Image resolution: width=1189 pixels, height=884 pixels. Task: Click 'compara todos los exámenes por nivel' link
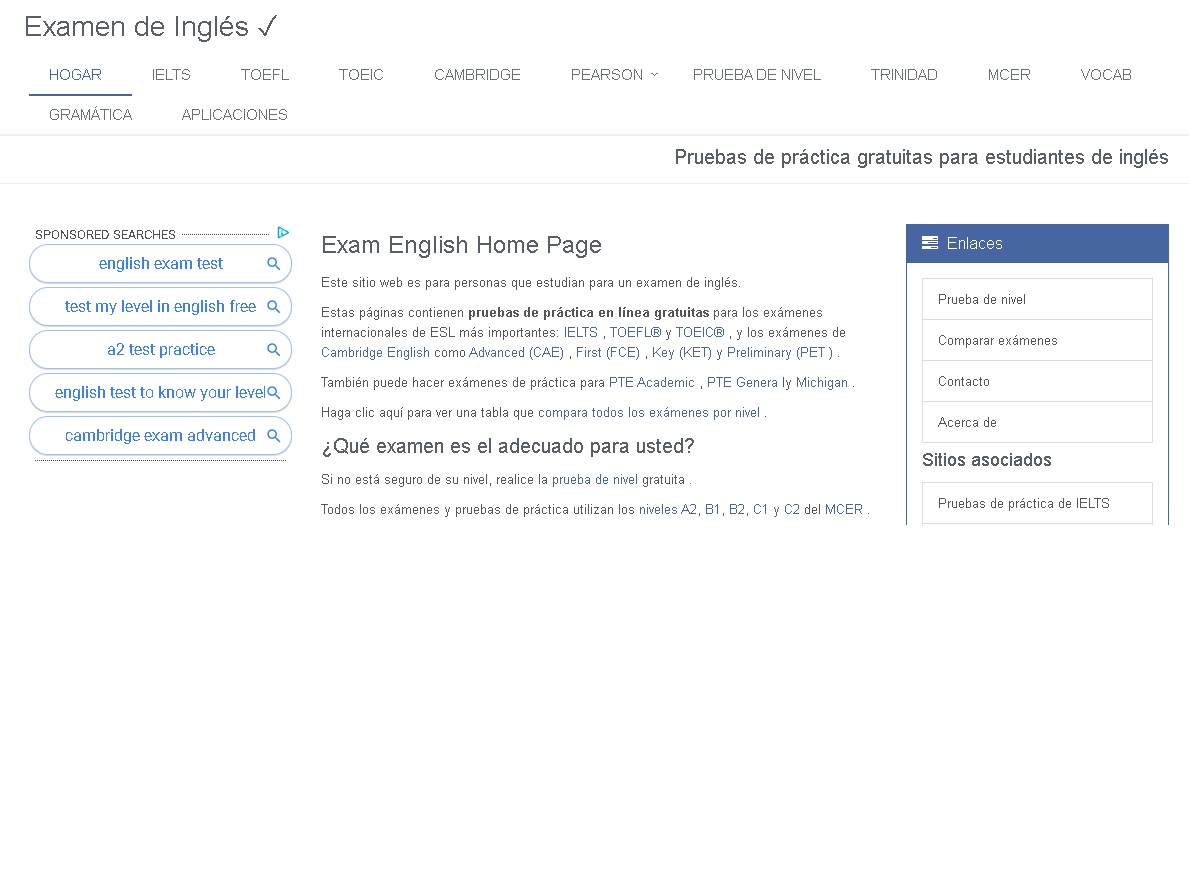pos(649,413)
